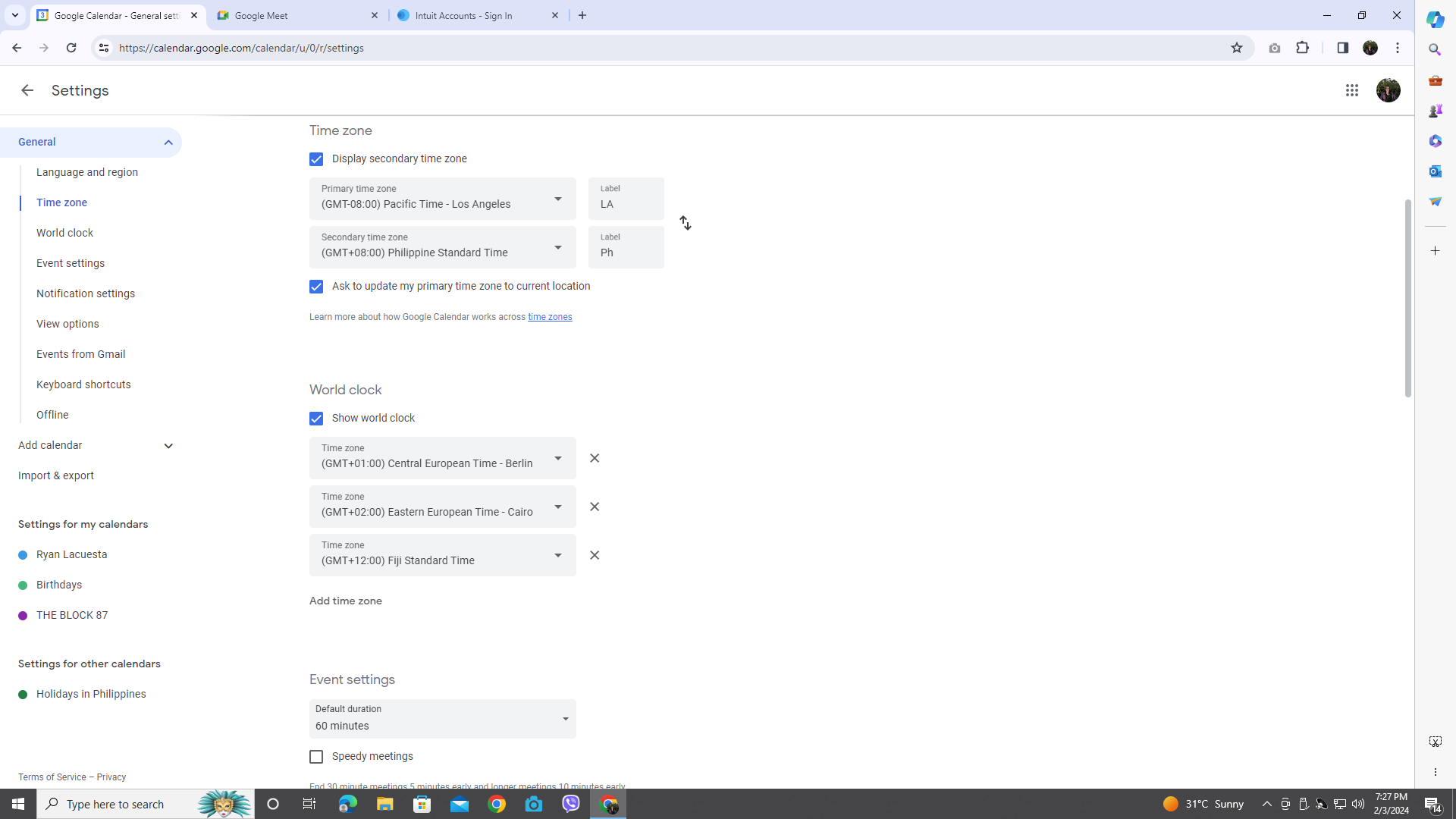Open the Google account profile picture
Screen dimensions: 1456x819
pos(1388,90)
